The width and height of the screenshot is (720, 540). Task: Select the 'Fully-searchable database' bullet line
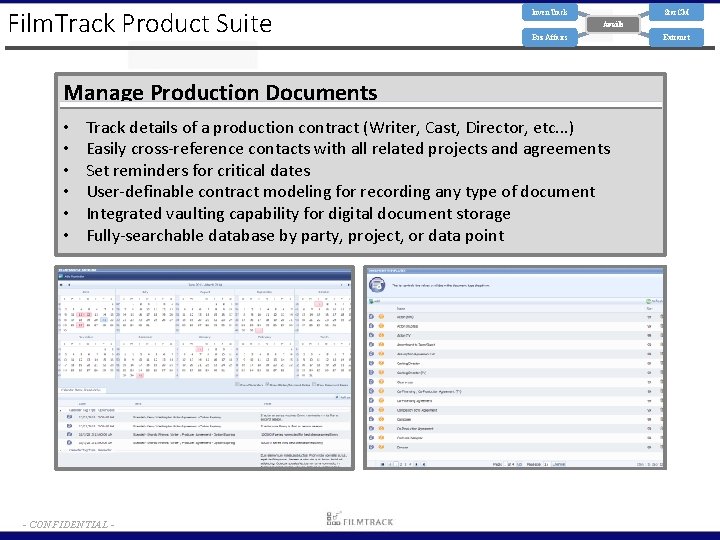(295, 236)
